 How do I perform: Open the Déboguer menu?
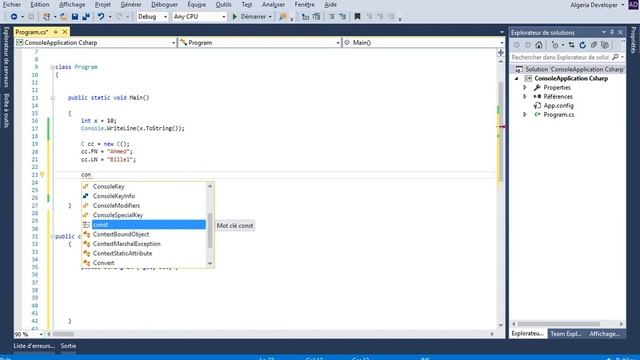[164, 4]
